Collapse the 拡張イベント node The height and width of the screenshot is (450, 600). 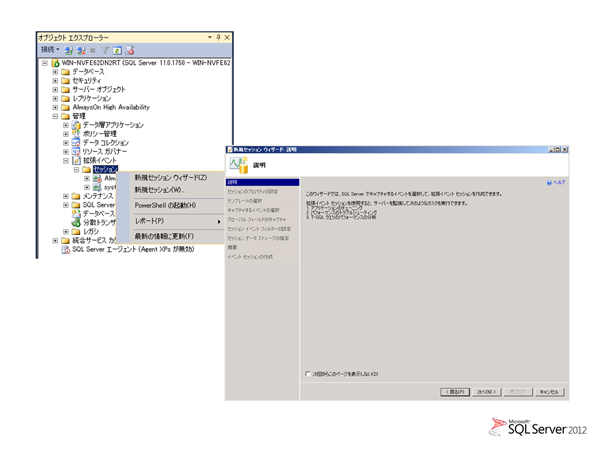point(66,161)
